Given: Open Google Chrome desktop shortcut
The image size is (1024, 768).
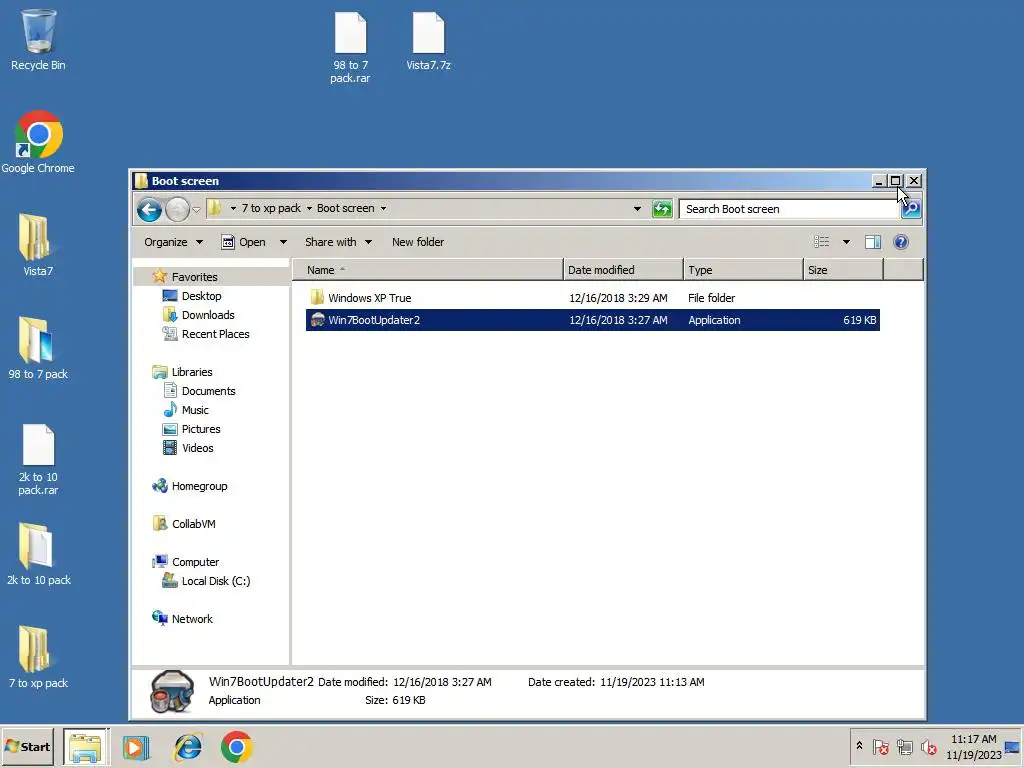Looking at the screenshot, I should 38,142.
